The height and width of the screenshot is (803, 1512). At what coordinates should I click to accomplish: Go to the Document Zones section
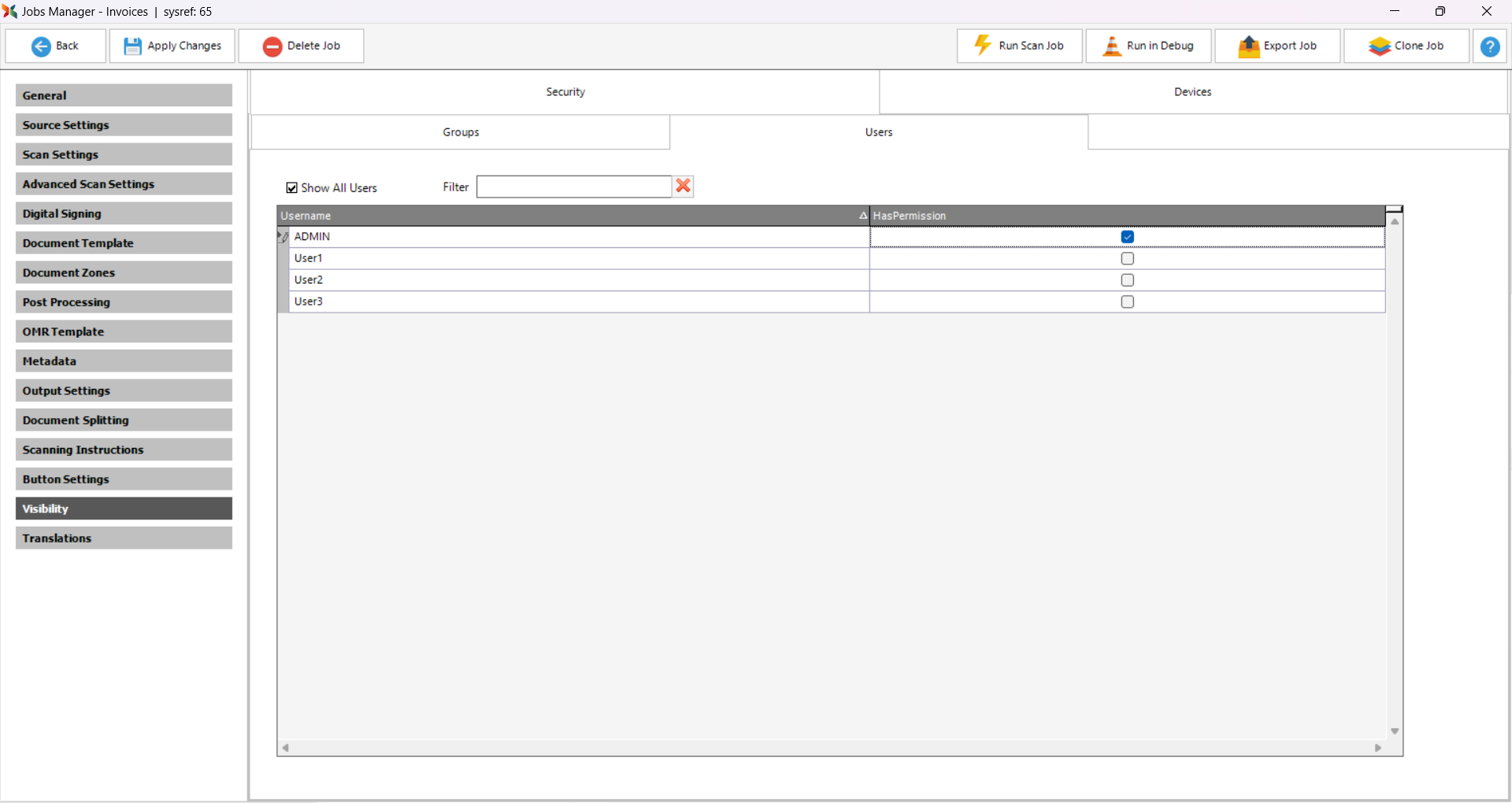(x=124, y=273)
